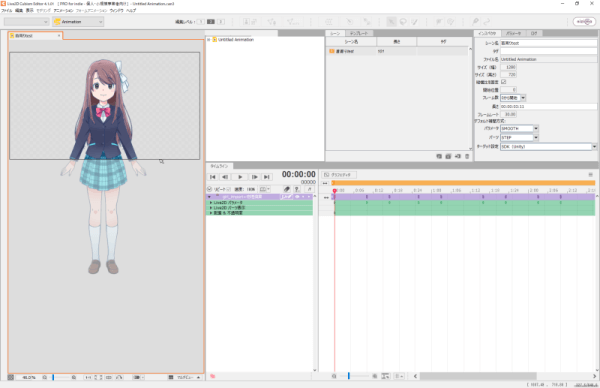Click the delete scene trash icon

click(x=467, y=156)
